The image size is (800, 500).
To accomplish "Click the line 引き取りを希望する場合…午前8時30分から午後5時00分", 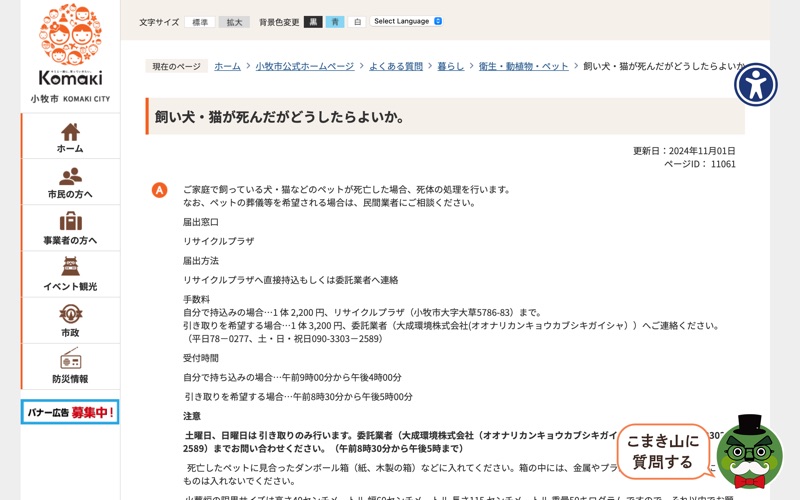I will [x=299, y=397].
